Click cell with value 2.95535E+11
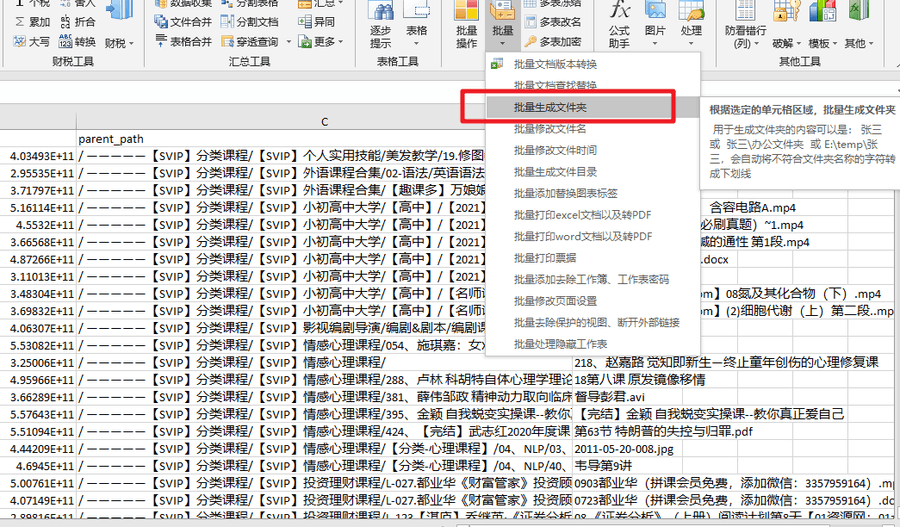Screen dimensions: 900x527 (38, 173)
